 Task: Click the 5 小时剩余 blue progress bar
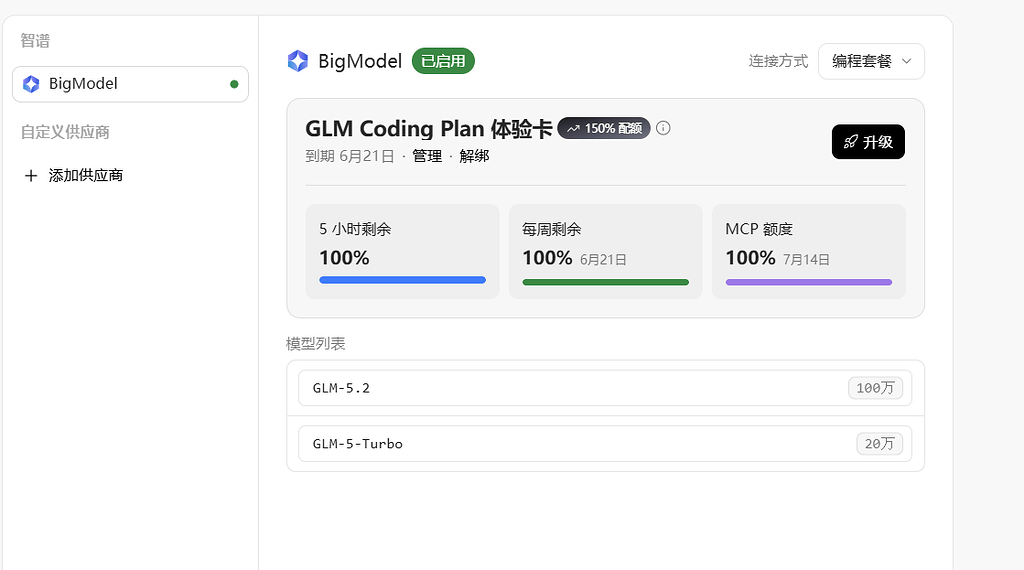coord(402,280)
